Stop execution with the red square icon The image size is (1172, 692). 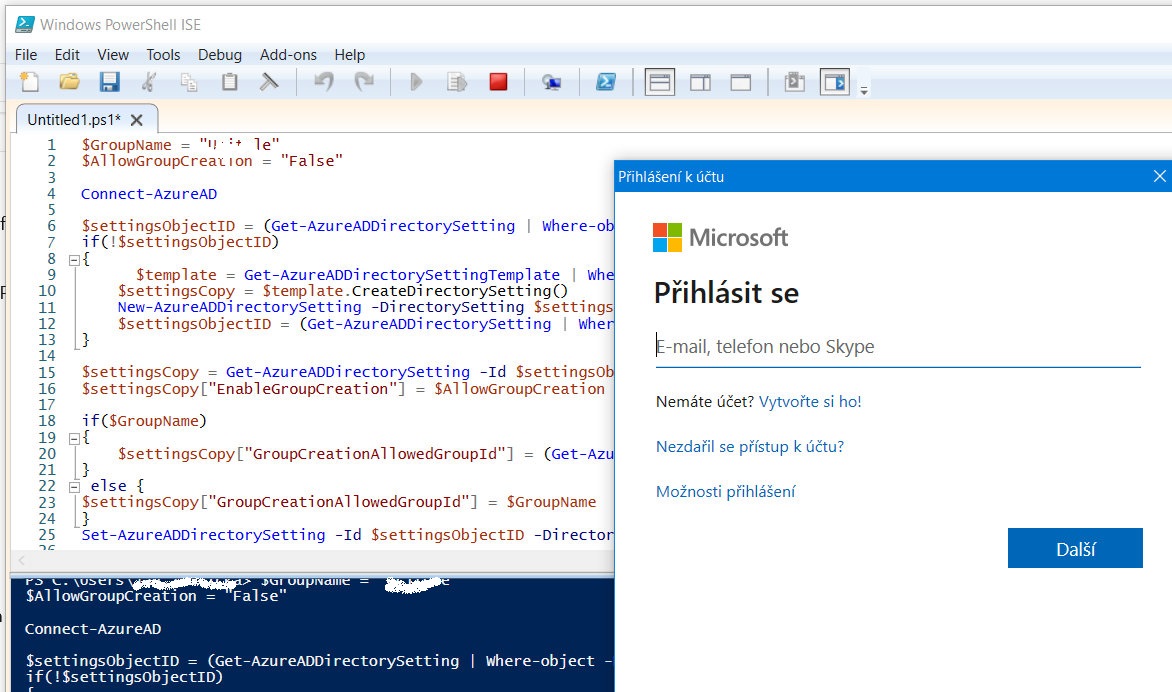499,81
